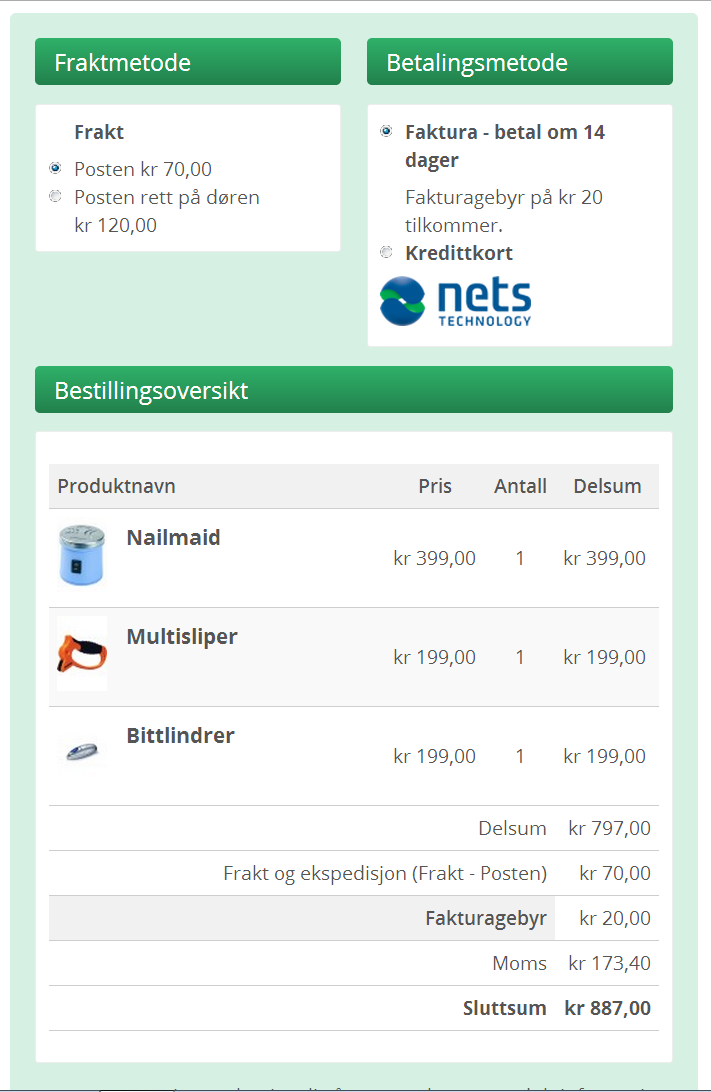Click the Bestillingsoversikt section header
The width and height of the screenshot is (711, 1092).
[354, 390]
